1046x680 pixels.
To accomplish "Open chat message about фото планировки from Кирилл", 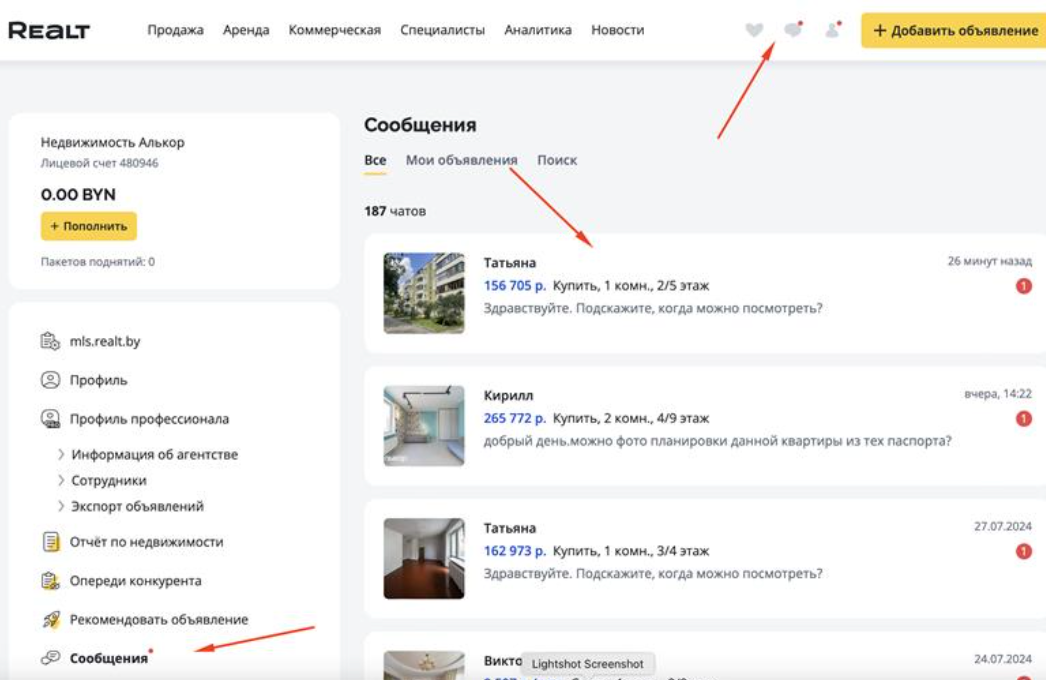I will [x=718, y=441].
